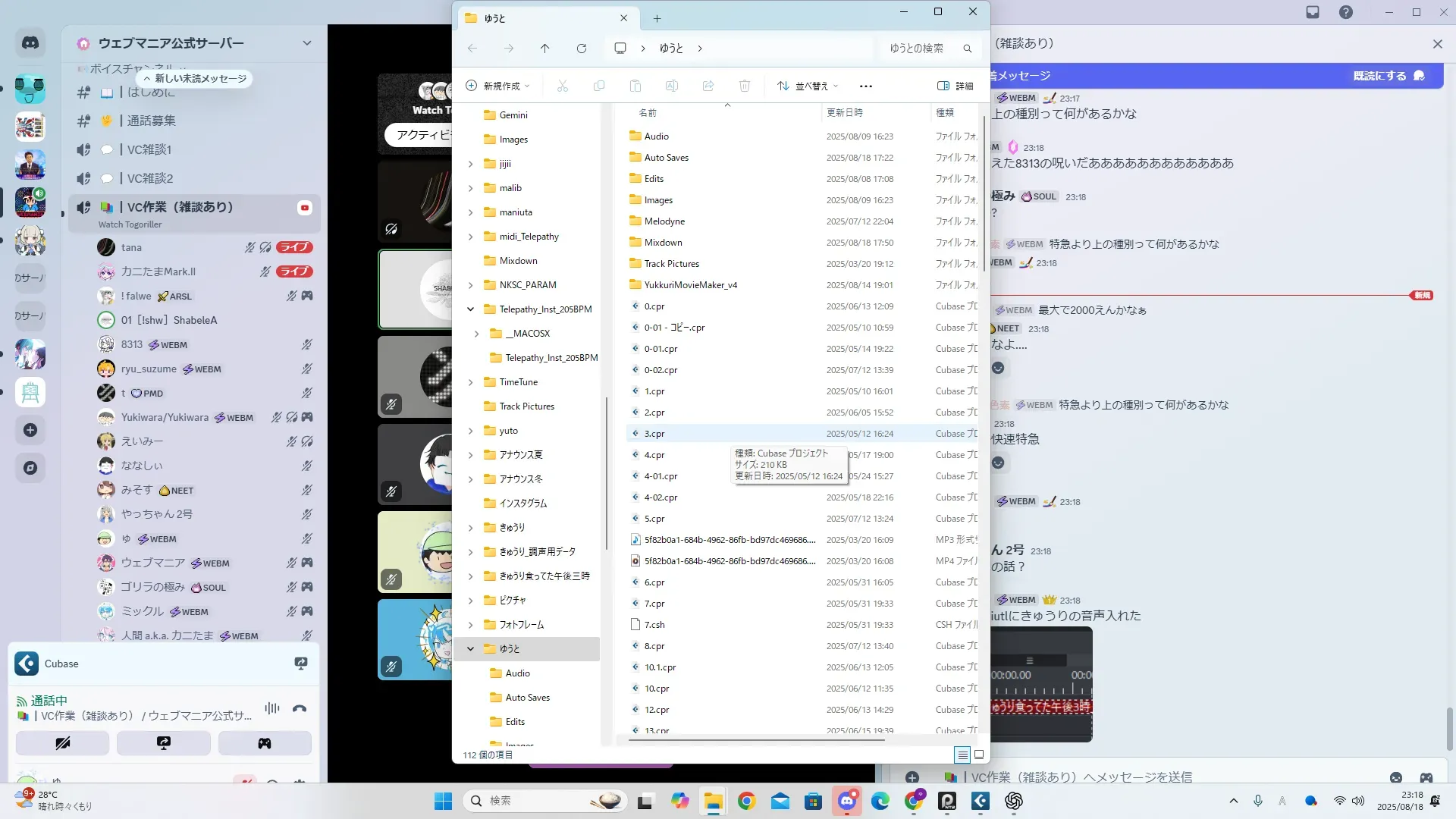Disconnect from the voice call
The width and height of the screenshot is (1456, 819).
pos(300,708)
